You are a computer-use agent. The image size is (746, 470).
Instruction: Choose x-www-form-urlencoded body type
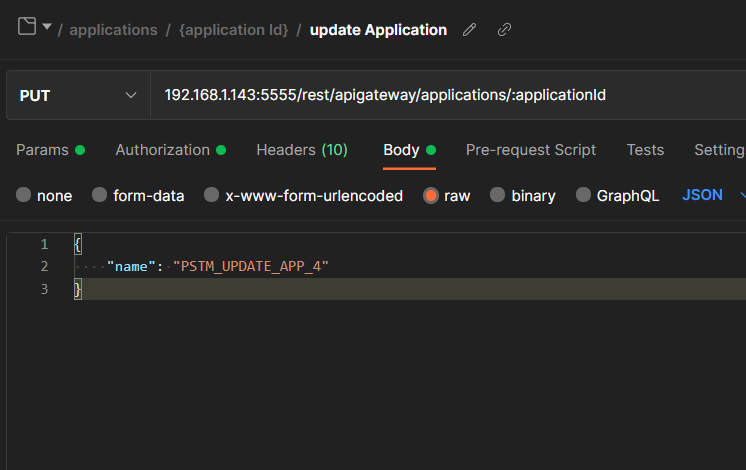pyautogui.click(x=212, y=196)
